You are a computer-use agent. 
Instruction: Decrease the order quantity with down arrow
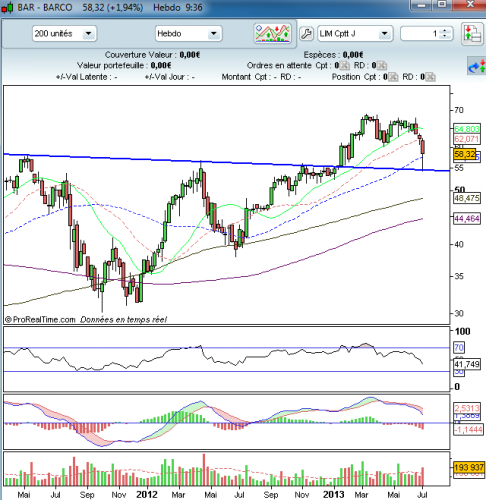445,36
